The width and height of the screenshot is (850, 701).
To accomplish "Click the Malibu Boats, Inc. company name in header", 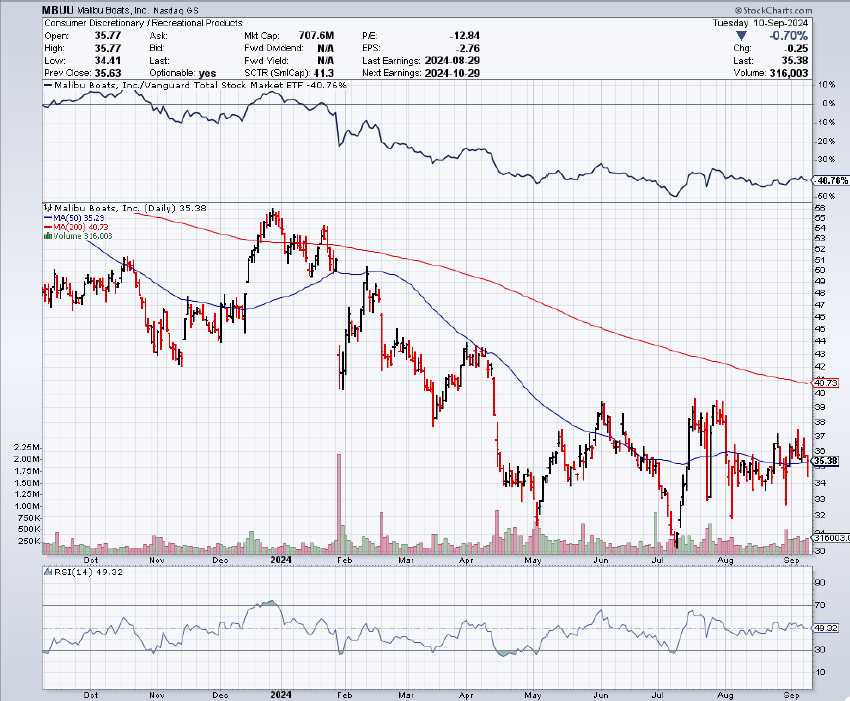I will coord(112,10).
